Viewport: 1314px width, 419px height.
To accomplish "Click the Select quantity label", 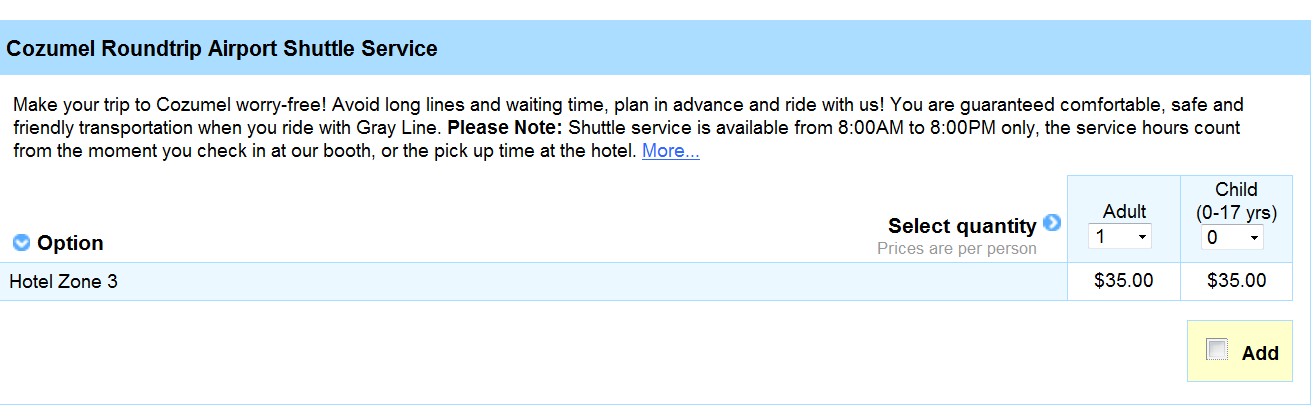I will 962,226.
